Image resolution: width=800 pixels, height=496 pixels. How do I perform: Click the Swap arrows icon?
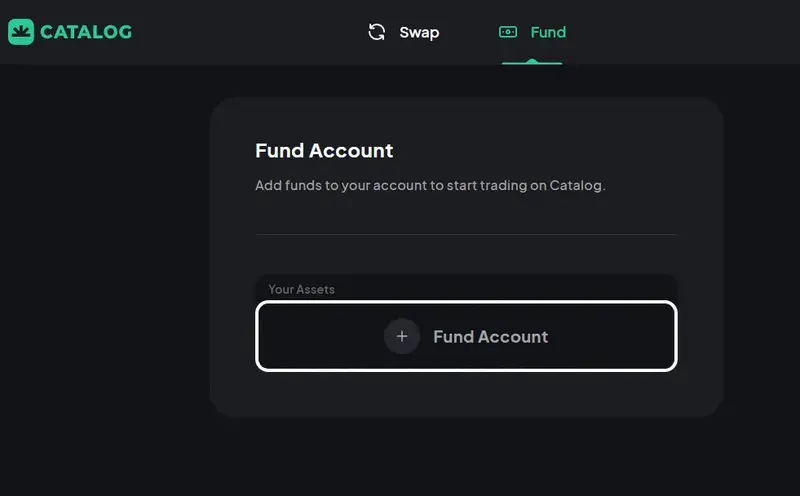pyautogui.click(x=377, y=32)
